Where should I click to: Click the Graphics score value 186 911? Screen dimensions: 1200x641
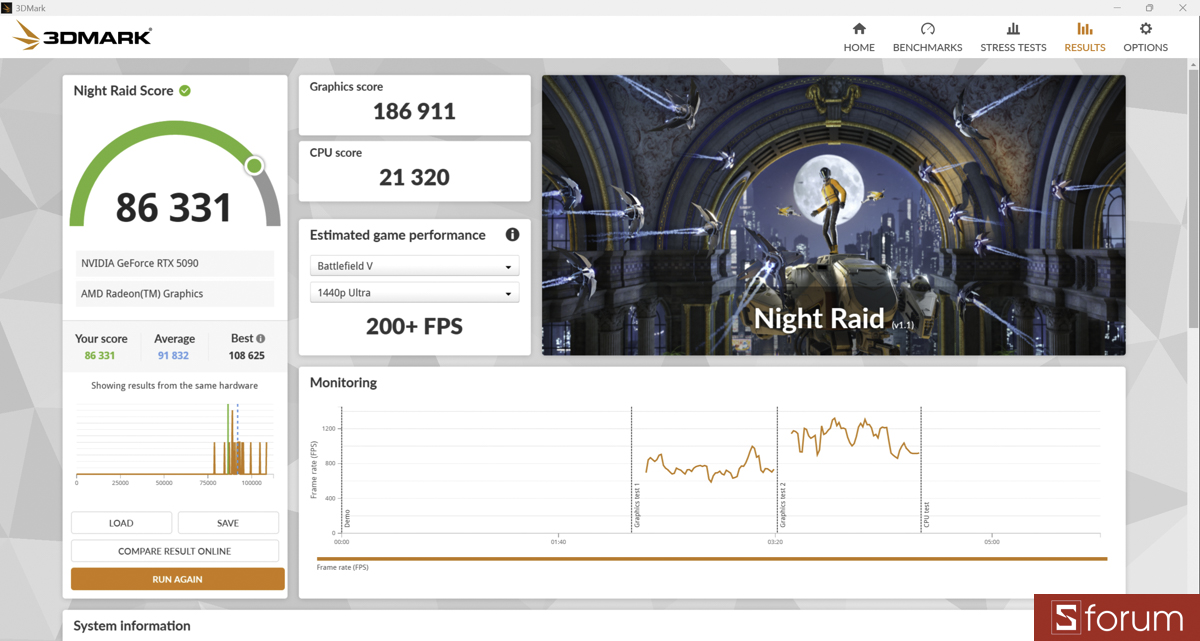[x=414, y=111]
